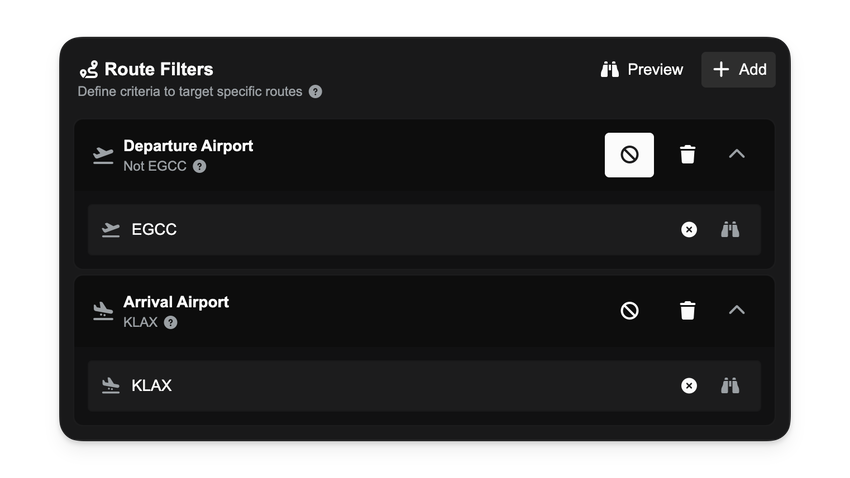Viewport: 850px width, 478px height.
Task: Click the Preview binoculars button
Action: [x=642, y=70]
